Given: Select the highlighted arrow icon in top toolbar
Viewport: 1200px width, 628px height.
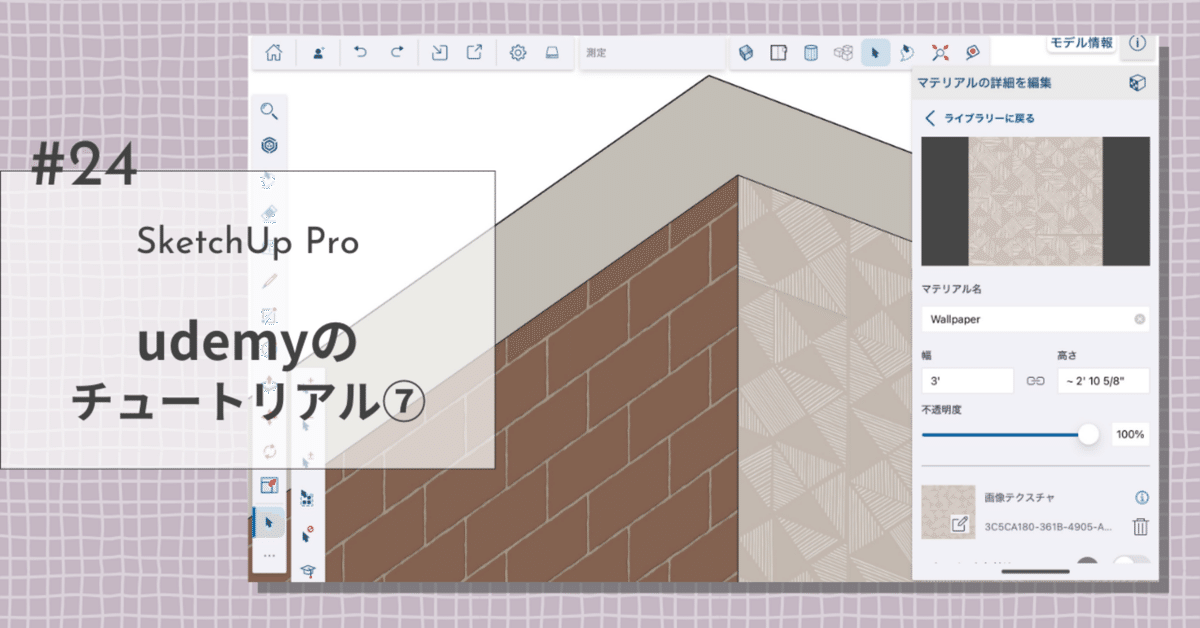Looking at the screenshot, I should coord(876,53).
